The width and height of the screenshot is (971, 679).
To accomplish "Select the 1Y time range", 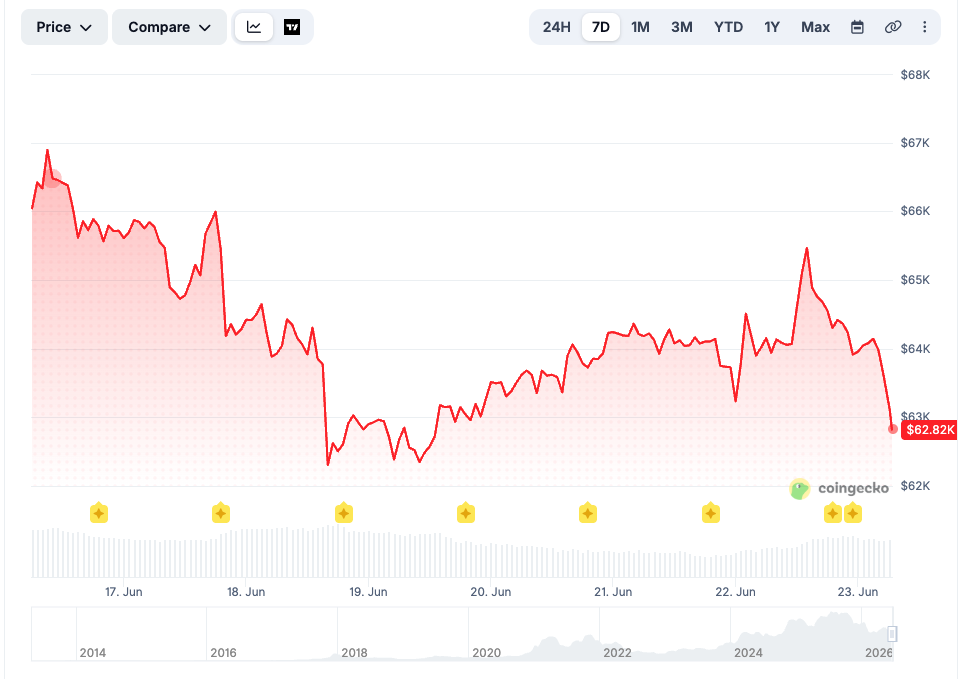I will click(772, 27).
